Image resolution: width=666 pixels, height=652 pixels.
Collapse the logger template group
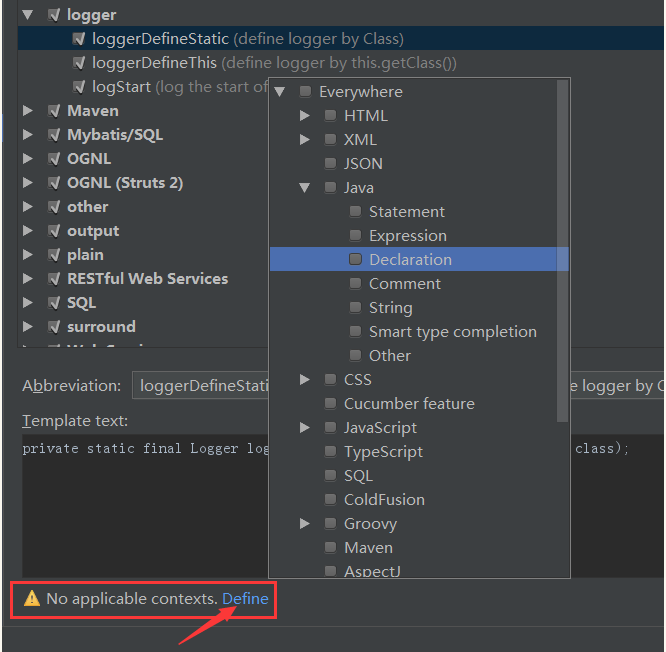(x=28, y=15)
